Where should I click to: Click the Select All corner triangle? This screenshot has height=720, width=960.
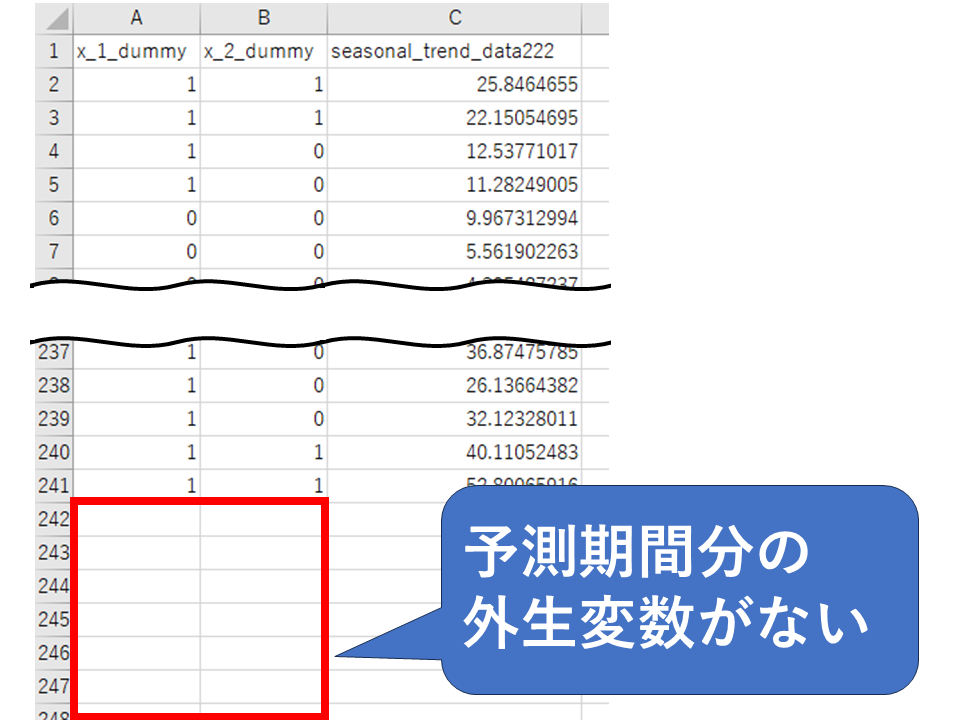(54, 19)
